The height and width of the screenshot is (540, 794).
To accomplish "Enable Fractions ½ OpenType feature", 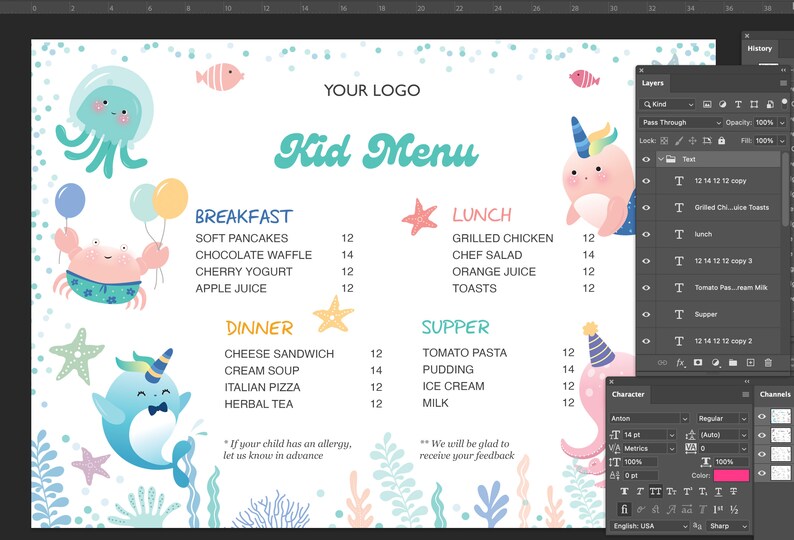I will 734,509.
